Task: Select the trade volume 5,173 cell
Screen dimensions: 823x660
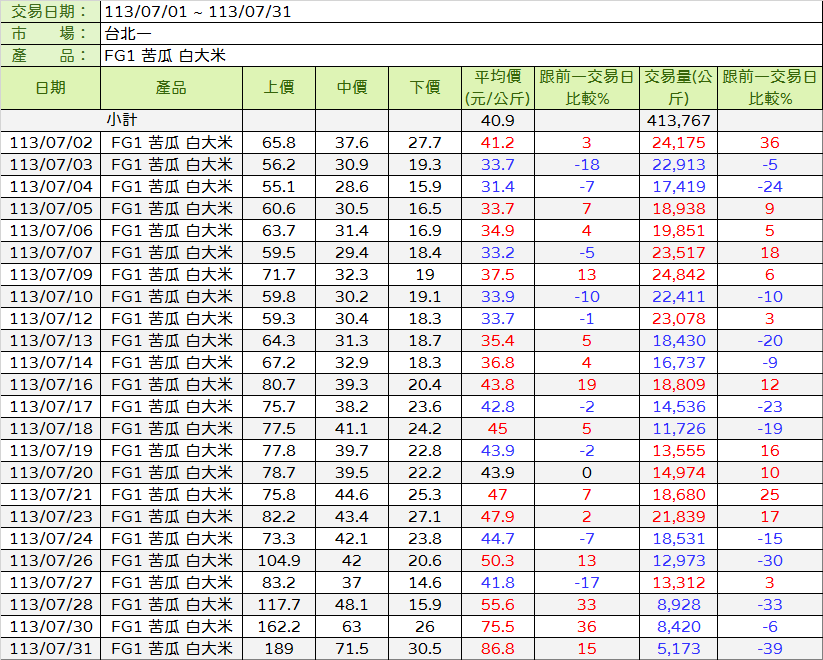Action: [x=679, y=649]
